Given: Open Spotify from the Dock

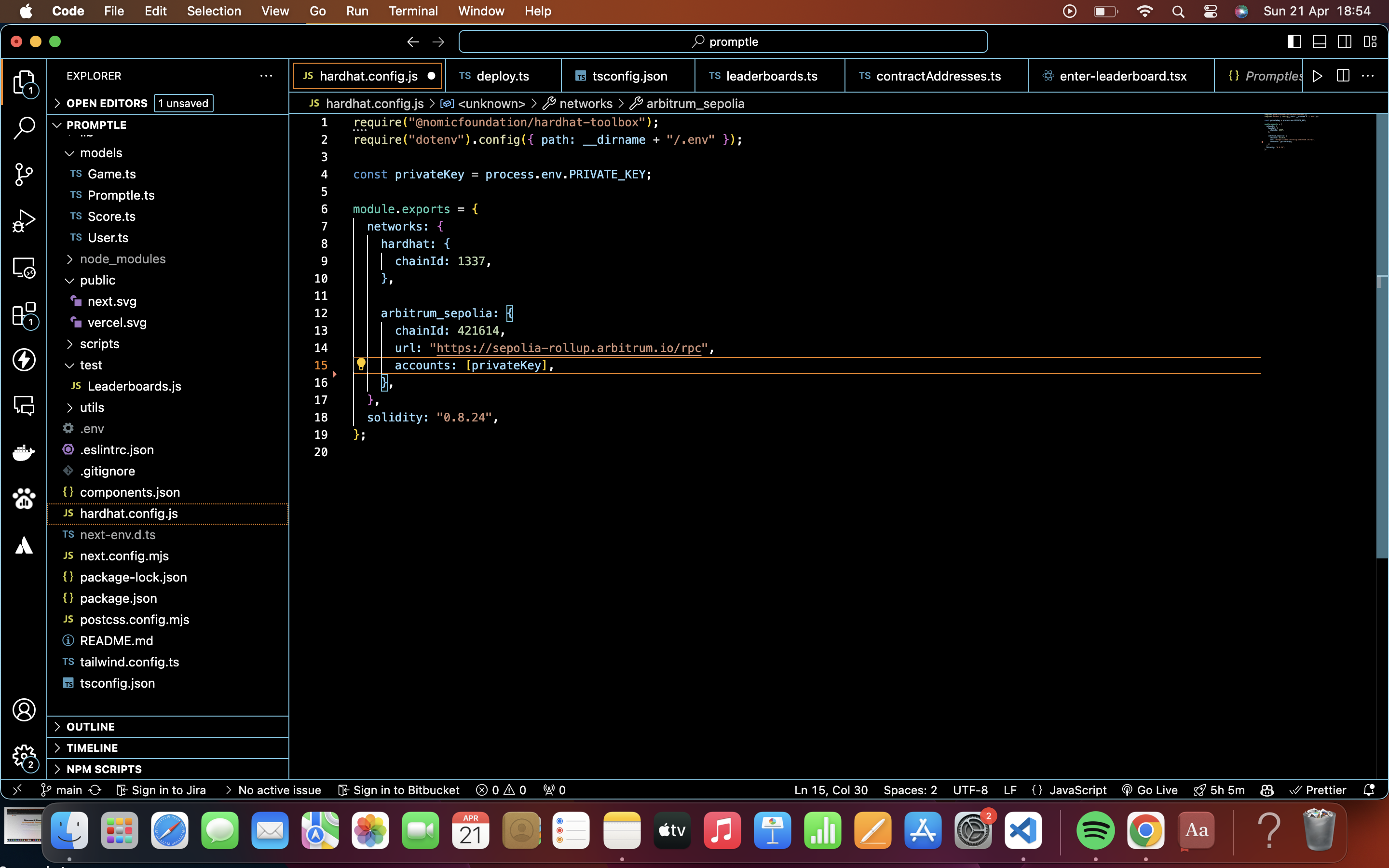Looking at the screenshot, I should tap(1095, 830).
